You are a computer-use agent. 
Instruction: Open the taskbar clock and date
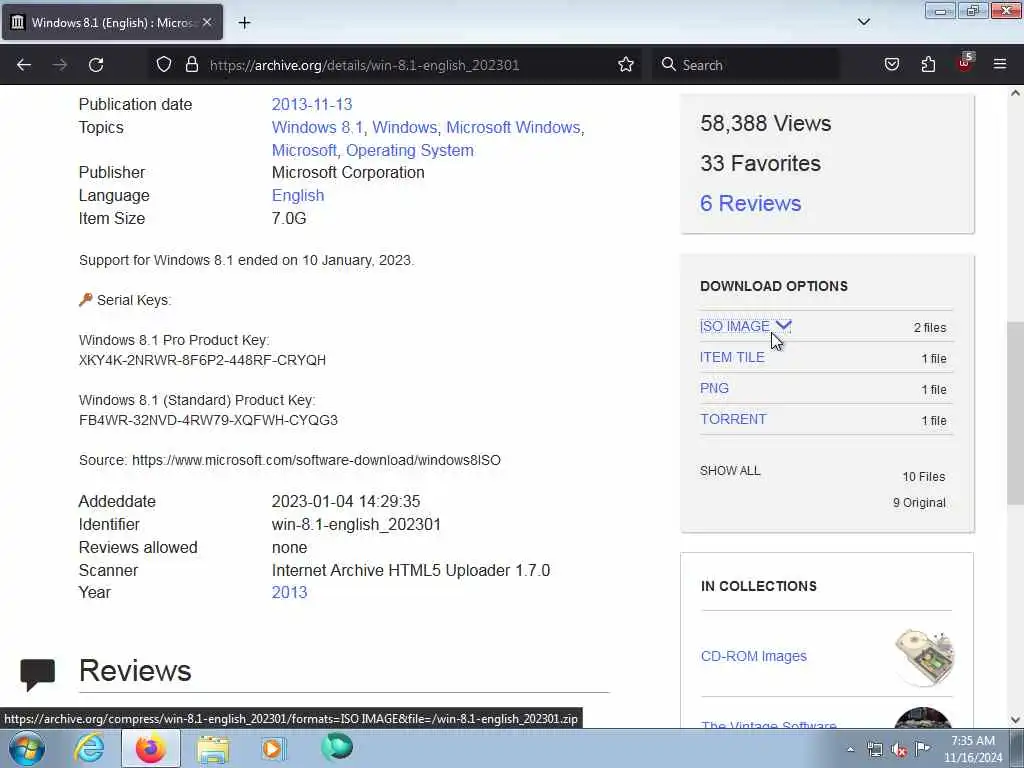pos(973,749)
